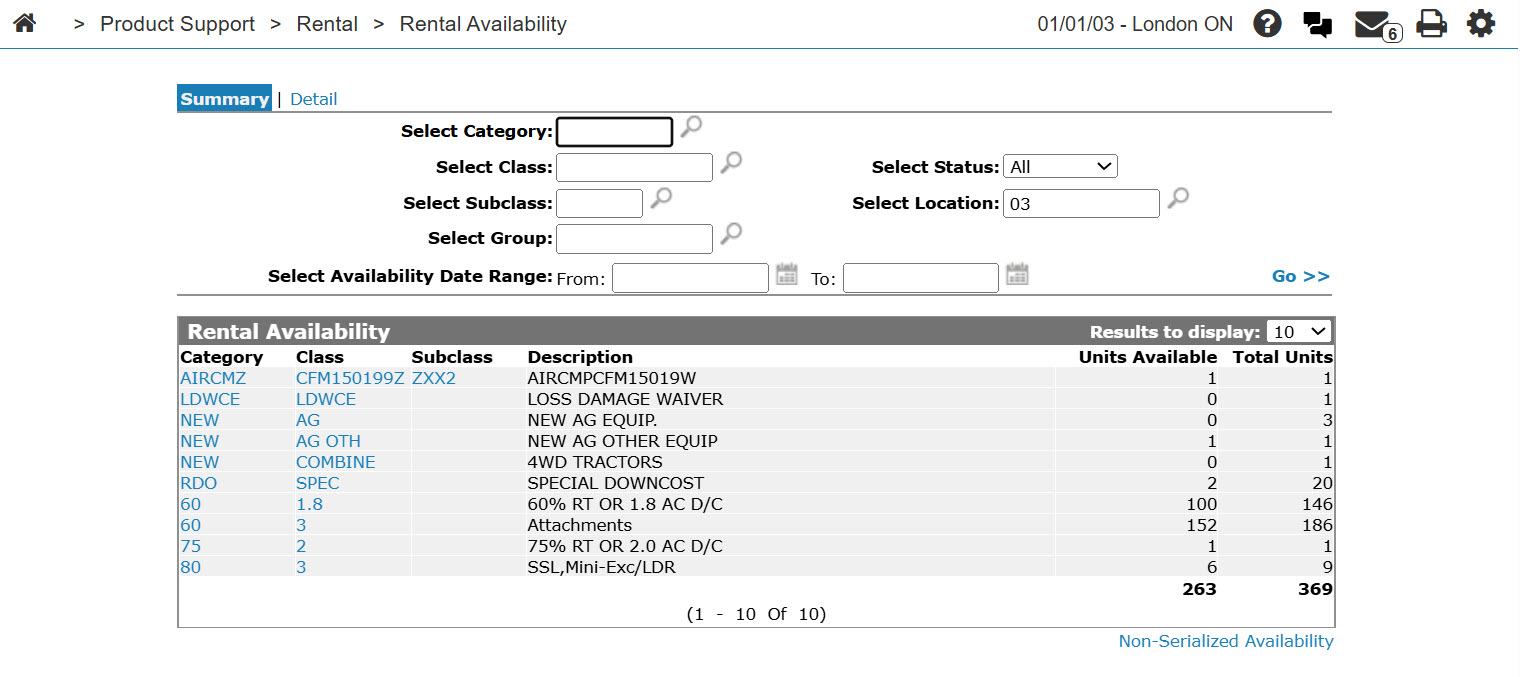Viewport: 1520px width, 677px height.
Task: Open class 3 link in the Attachments row
Action: 301,525
